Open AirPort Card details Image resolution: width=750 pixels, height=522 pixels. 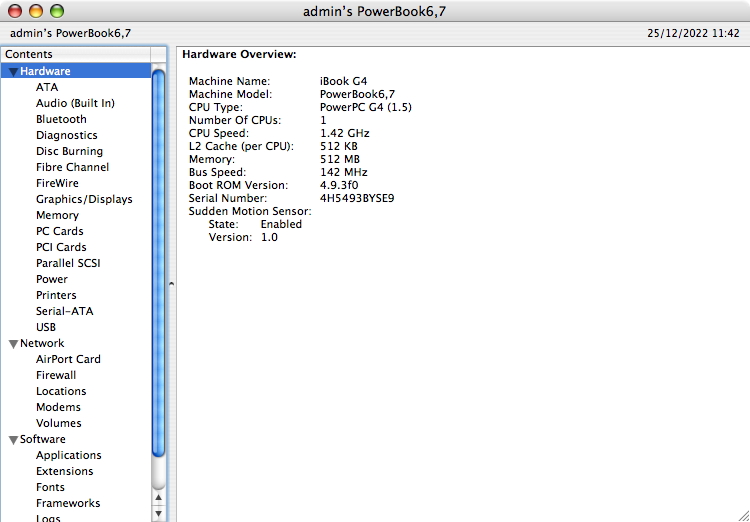(68, 359)
